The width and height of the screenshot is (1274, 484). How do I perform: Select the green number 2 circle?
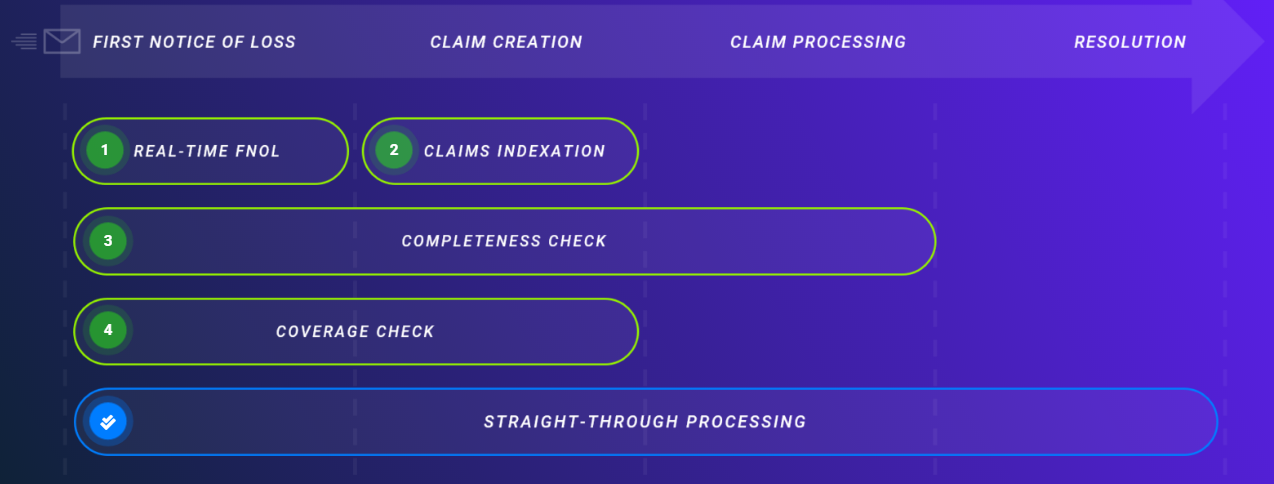pyautogui.click(x=394, y=151)
